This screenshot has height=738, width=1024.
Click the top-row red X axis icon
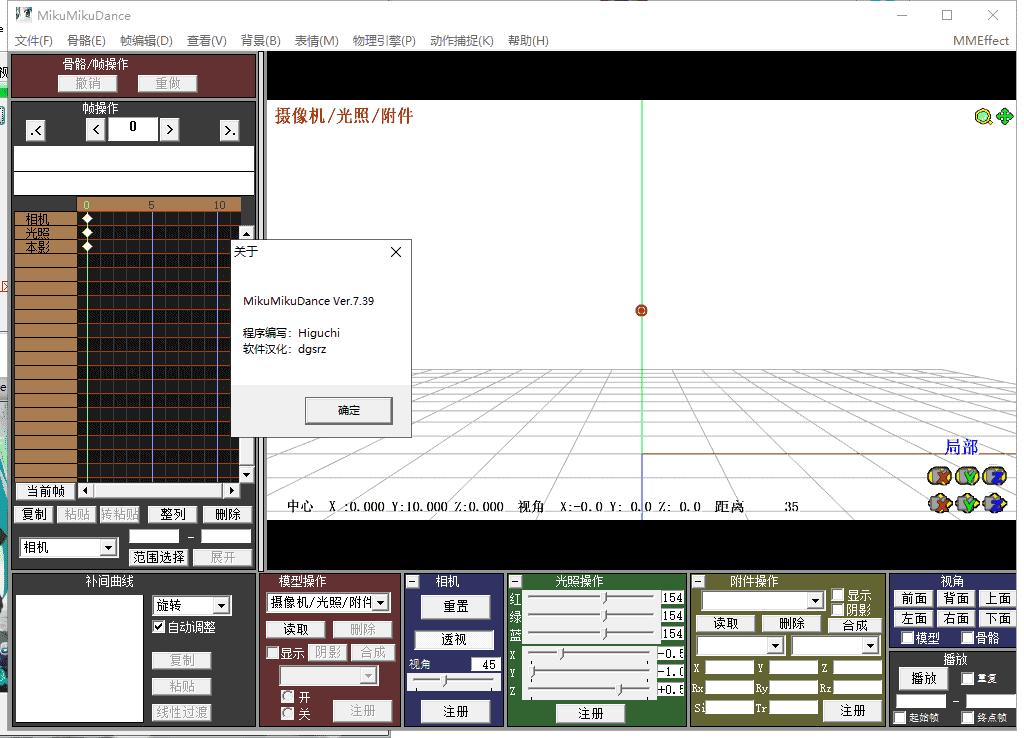tap(938, 476)
